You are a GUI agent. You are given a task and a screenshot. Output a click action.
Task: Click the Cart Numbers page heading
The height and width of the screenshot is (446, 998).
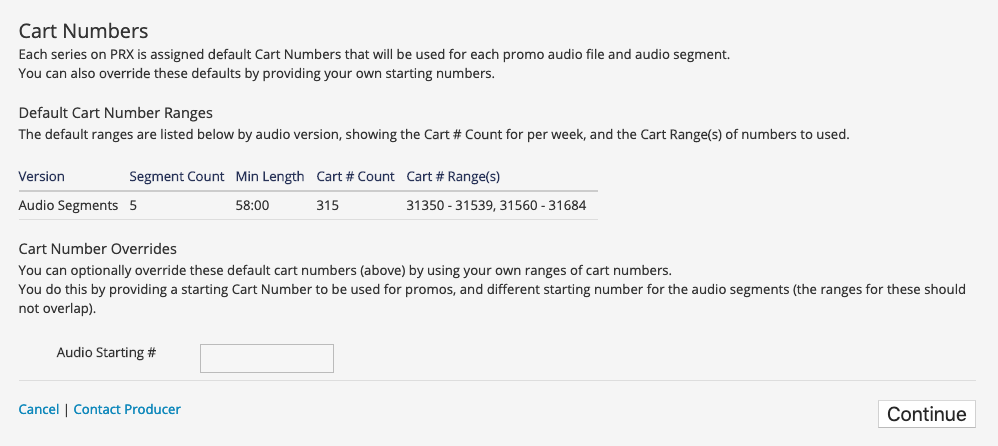click(x=83, y=31)
